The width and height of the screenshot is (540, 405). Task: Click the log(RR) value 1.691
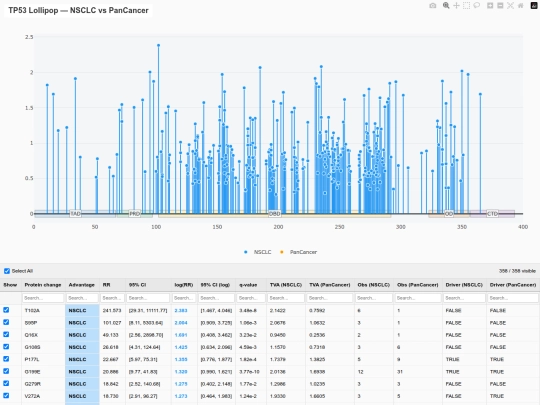(x=181, y=335)
